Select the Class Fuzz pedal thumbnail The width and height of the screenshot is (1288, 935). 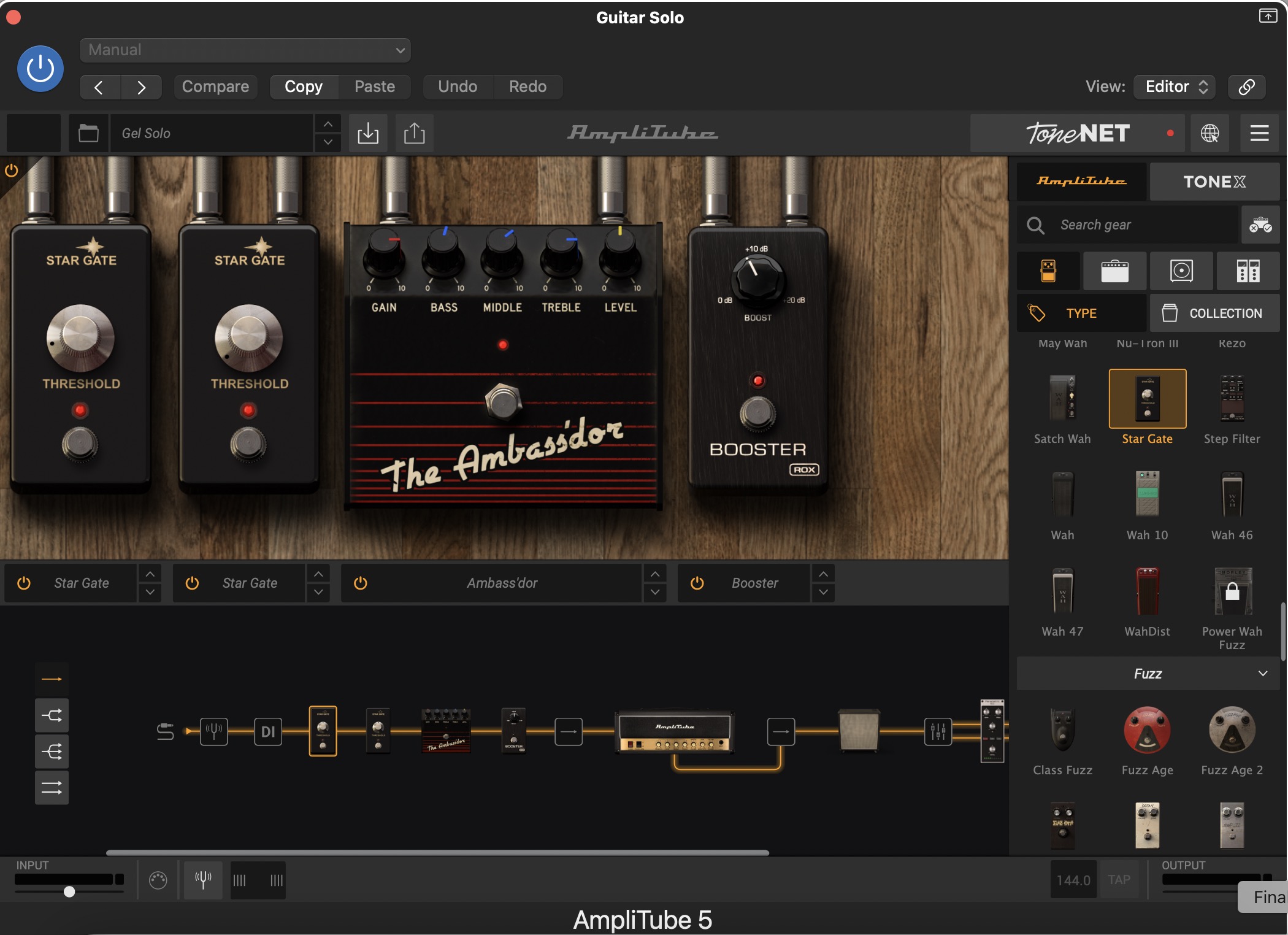pos(1062,730)
